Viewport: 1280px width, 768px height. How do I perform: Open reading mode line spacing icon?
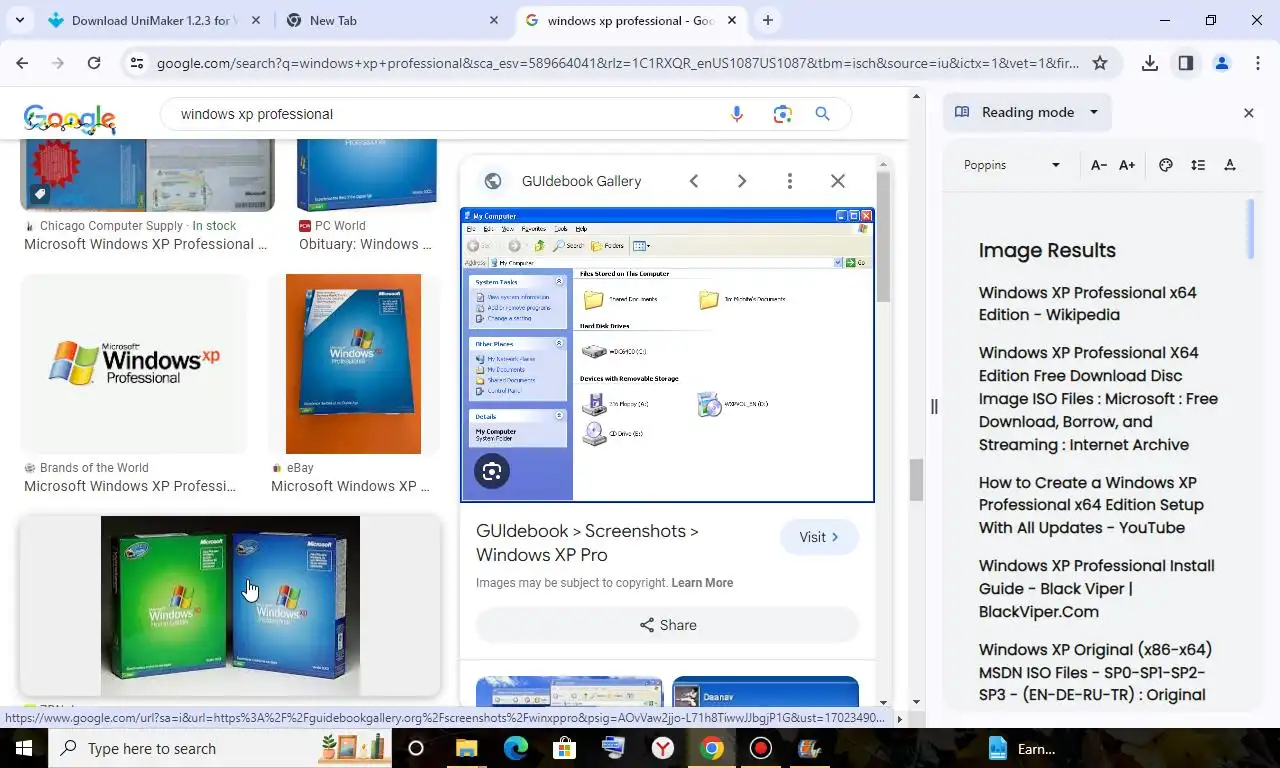(x=1198, y=165)
